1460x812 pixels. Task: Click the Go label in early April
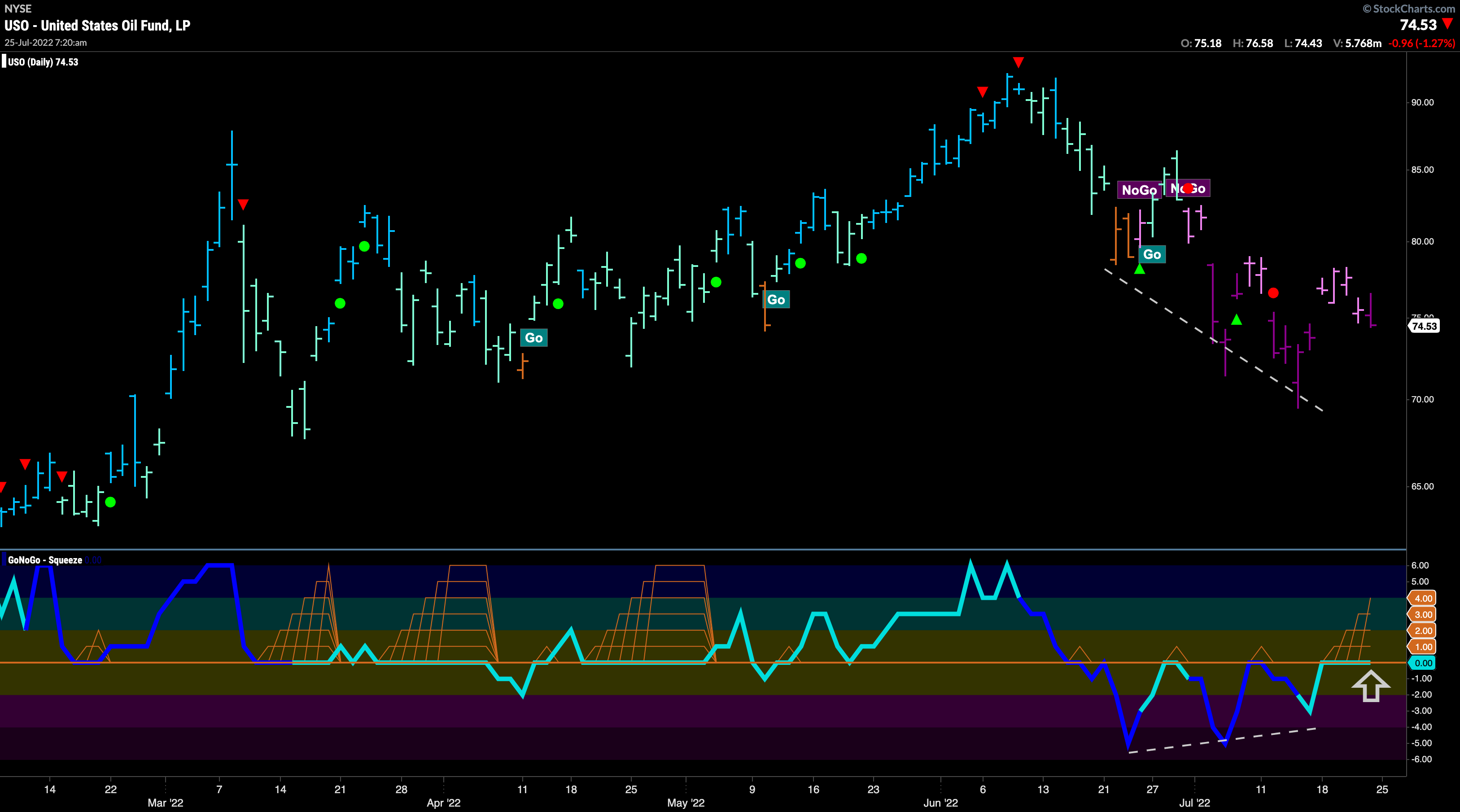point(534,338)
